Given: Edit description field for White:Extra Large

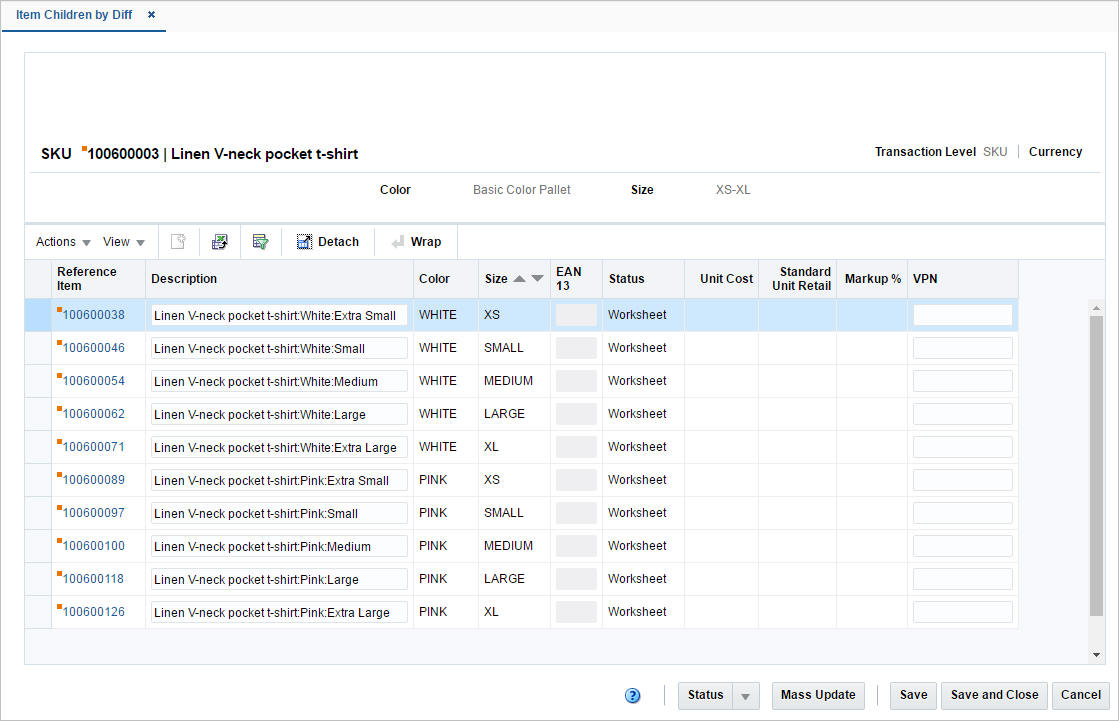Looking at the screenshot, I should 279,447.
